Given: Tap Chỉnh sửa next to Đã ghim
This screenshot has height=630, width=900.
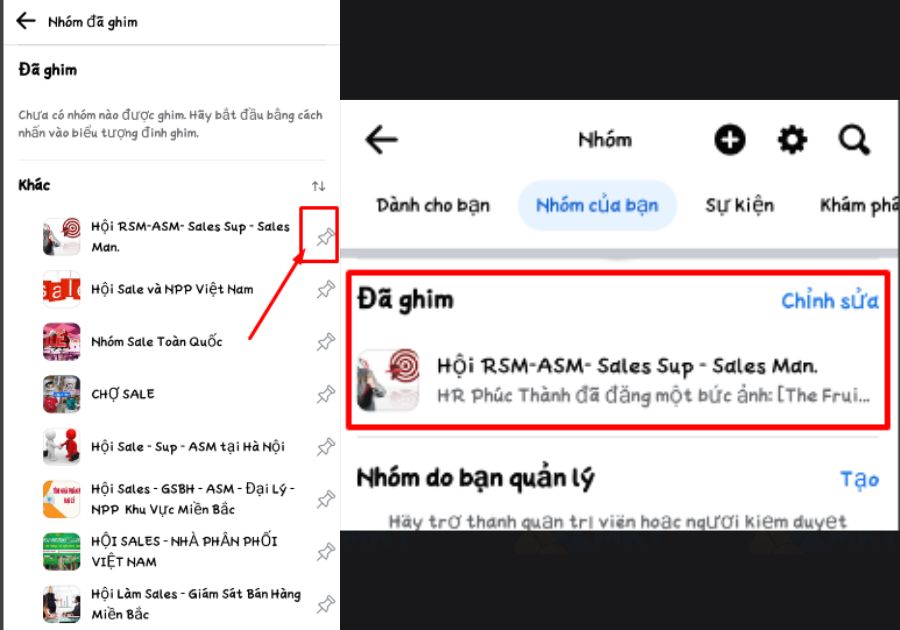Looking at the screenshot, I should pos(832,300).
